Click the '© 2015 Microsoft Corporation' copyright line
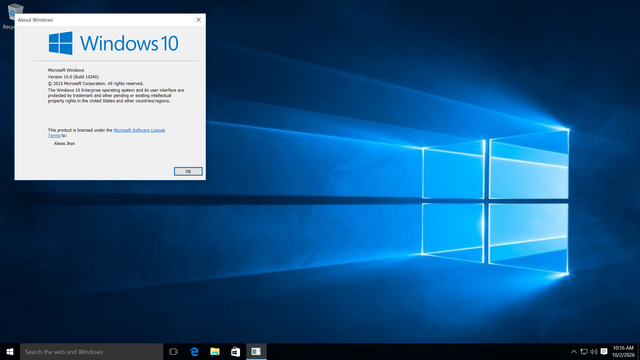This screenshot has width=640, height=360. tap(96, 83)
